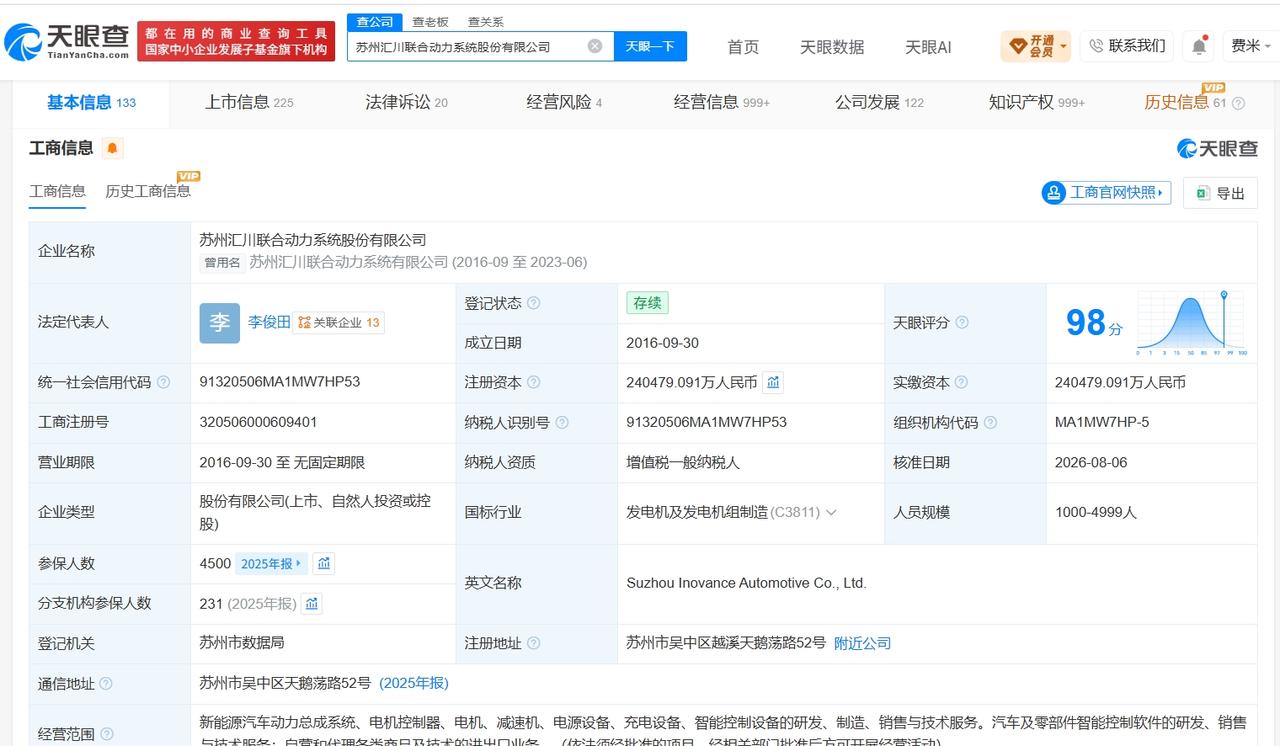Click the approval date 2026-08-06

coord(1091,462)
